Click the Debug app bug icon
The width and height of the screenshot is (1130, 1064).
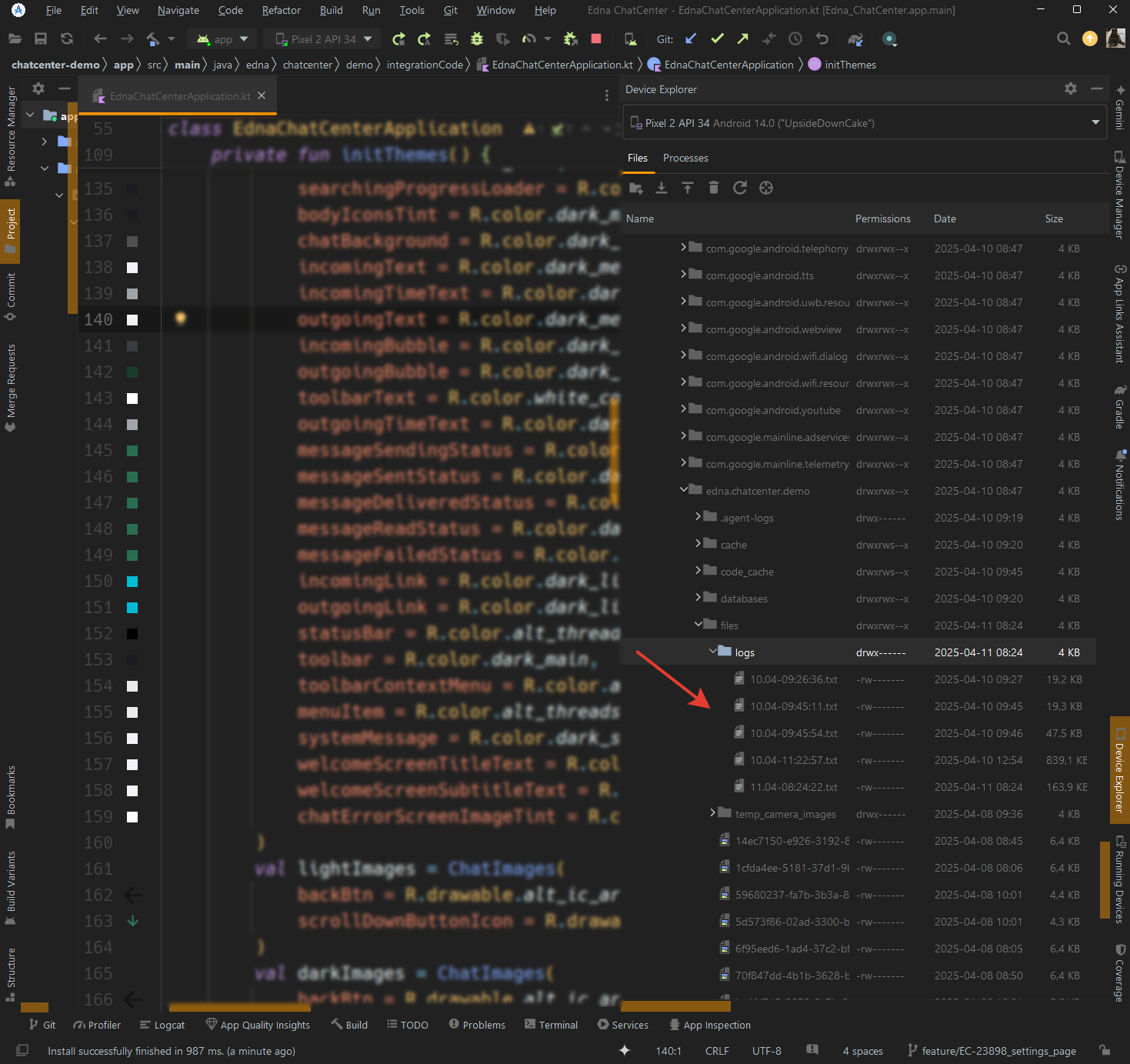(477, 39)
